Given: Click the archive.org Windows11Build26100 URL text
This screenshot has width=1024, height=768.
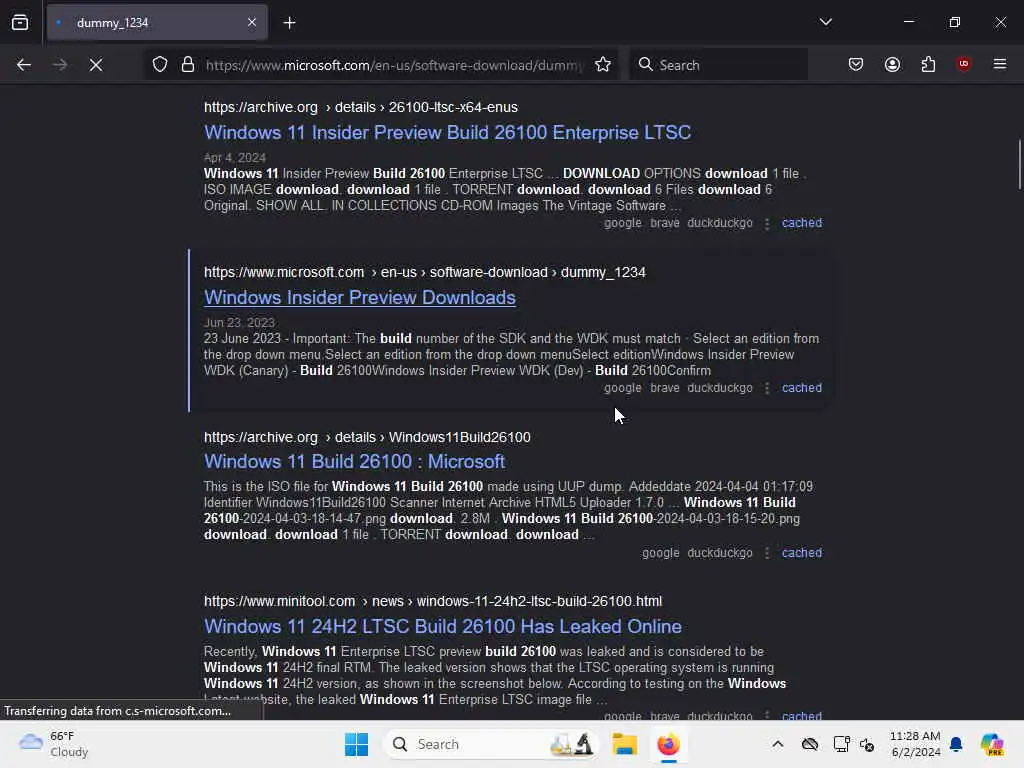Looking at the screenshot, I should pos(367,437).
